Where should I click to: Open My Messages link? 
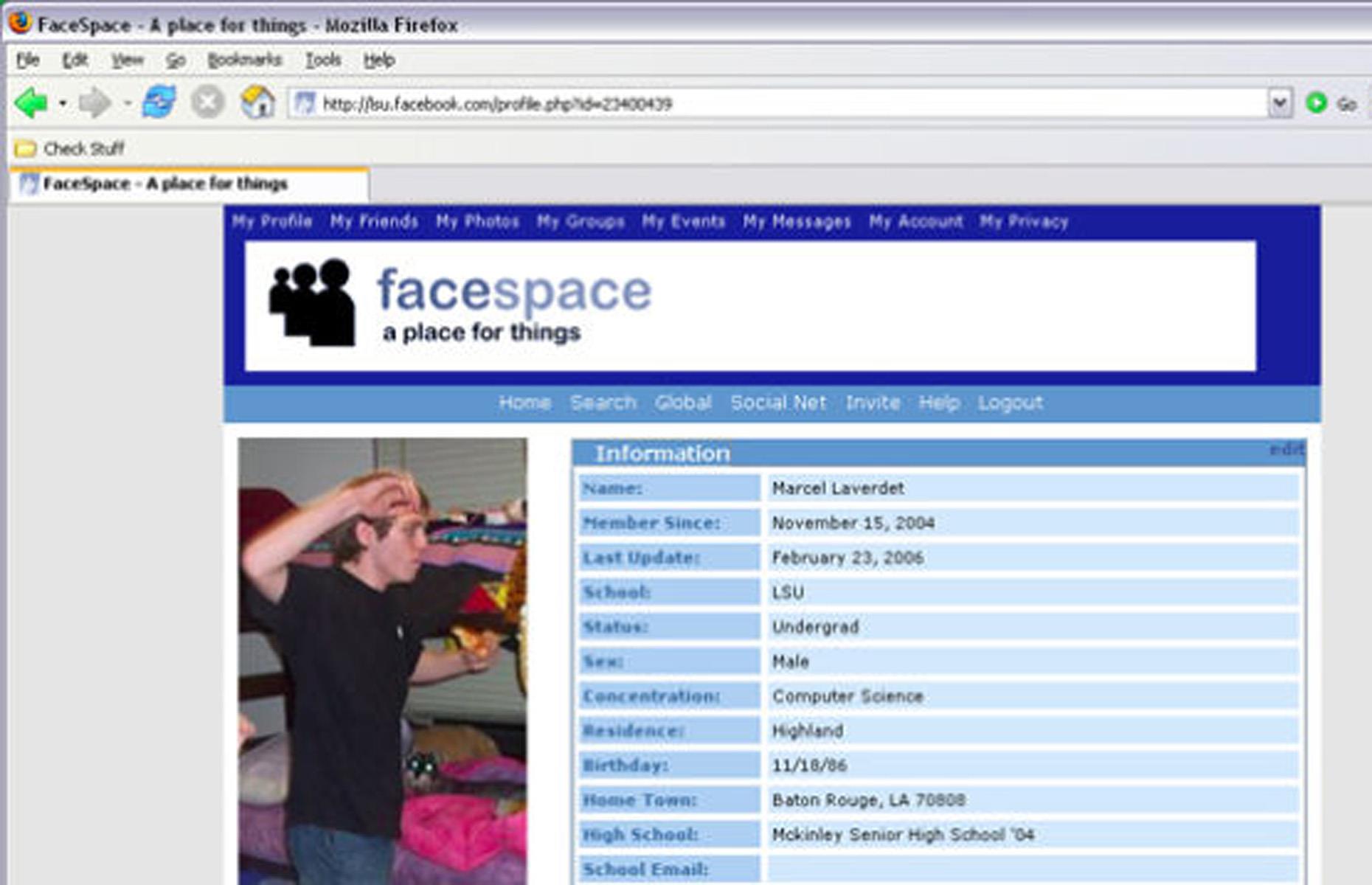(x=797, y=221)
